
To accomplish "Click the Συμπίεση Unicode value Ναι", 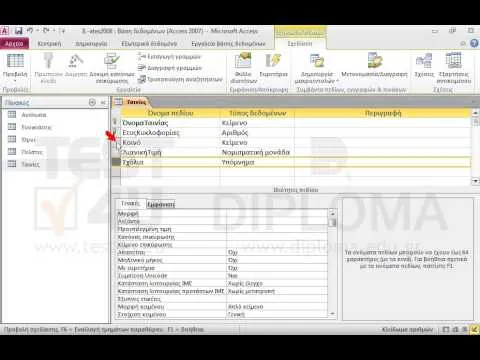I will (277, 276).
